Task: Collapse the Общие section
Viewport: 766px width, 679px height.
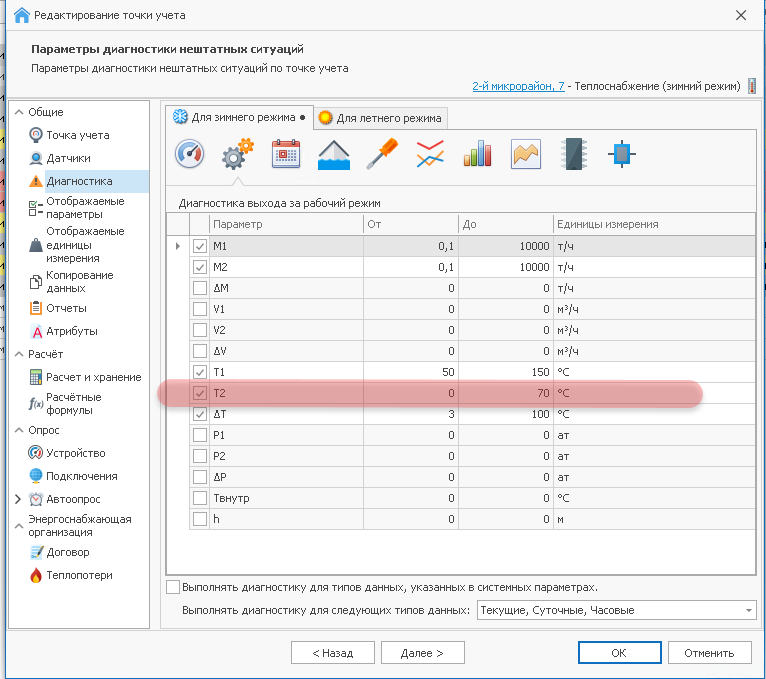Action: pyautogui.click(x=18, y=113)
